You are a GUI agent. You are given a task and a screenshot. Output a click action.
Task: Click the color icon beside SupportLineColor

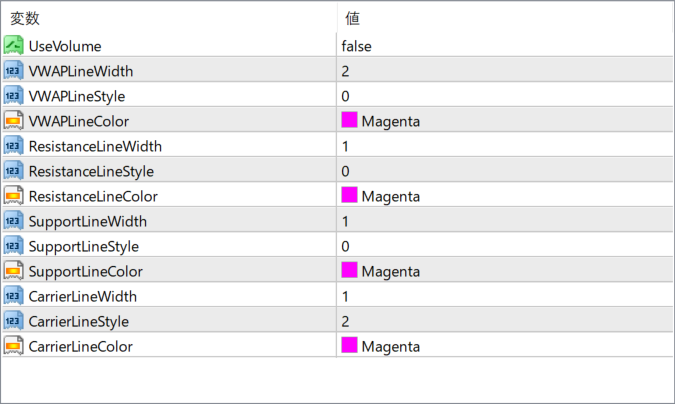pyautogui.click(x=13, y=271)
